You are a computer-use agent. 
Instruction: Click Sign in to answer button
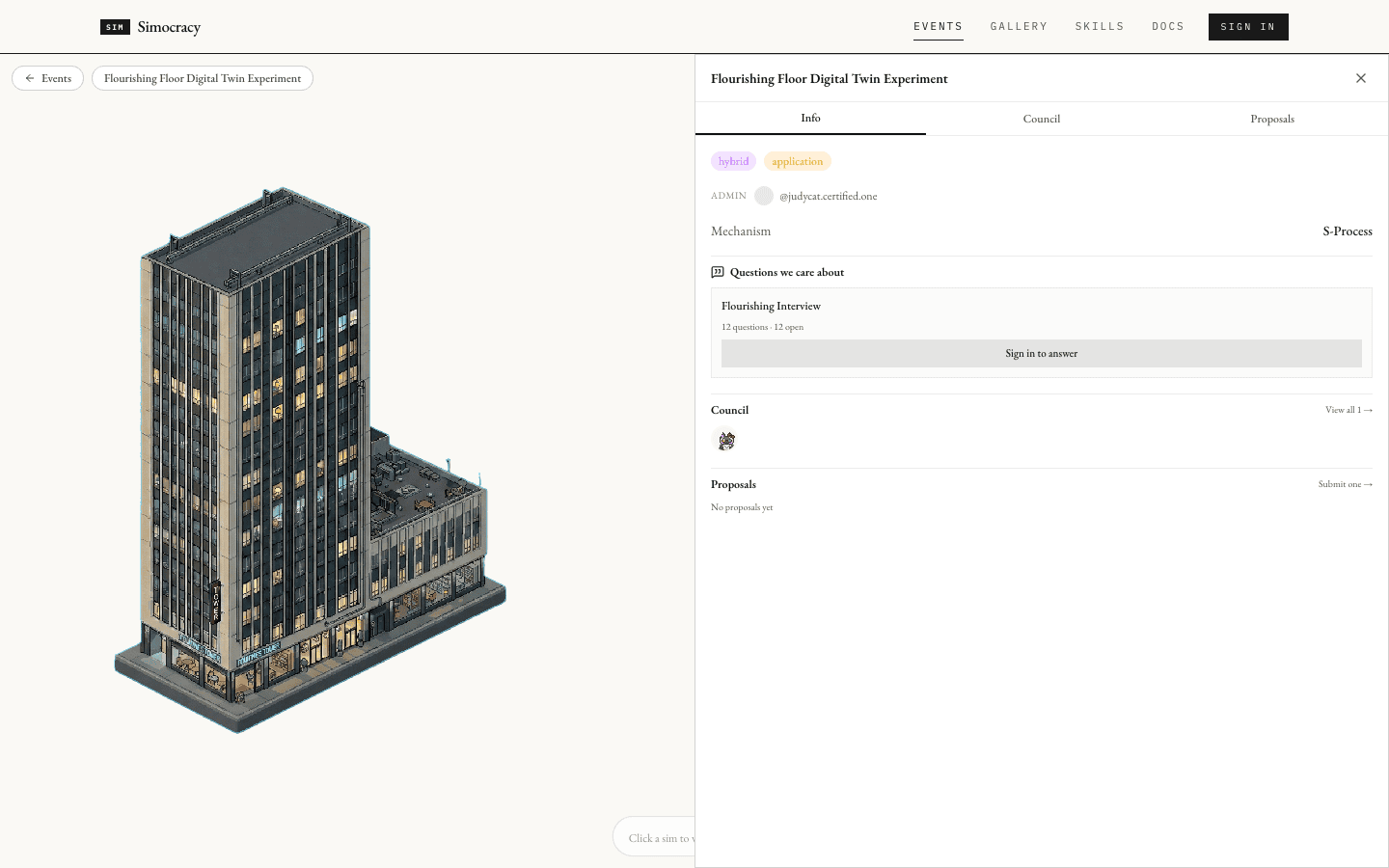1042,353
